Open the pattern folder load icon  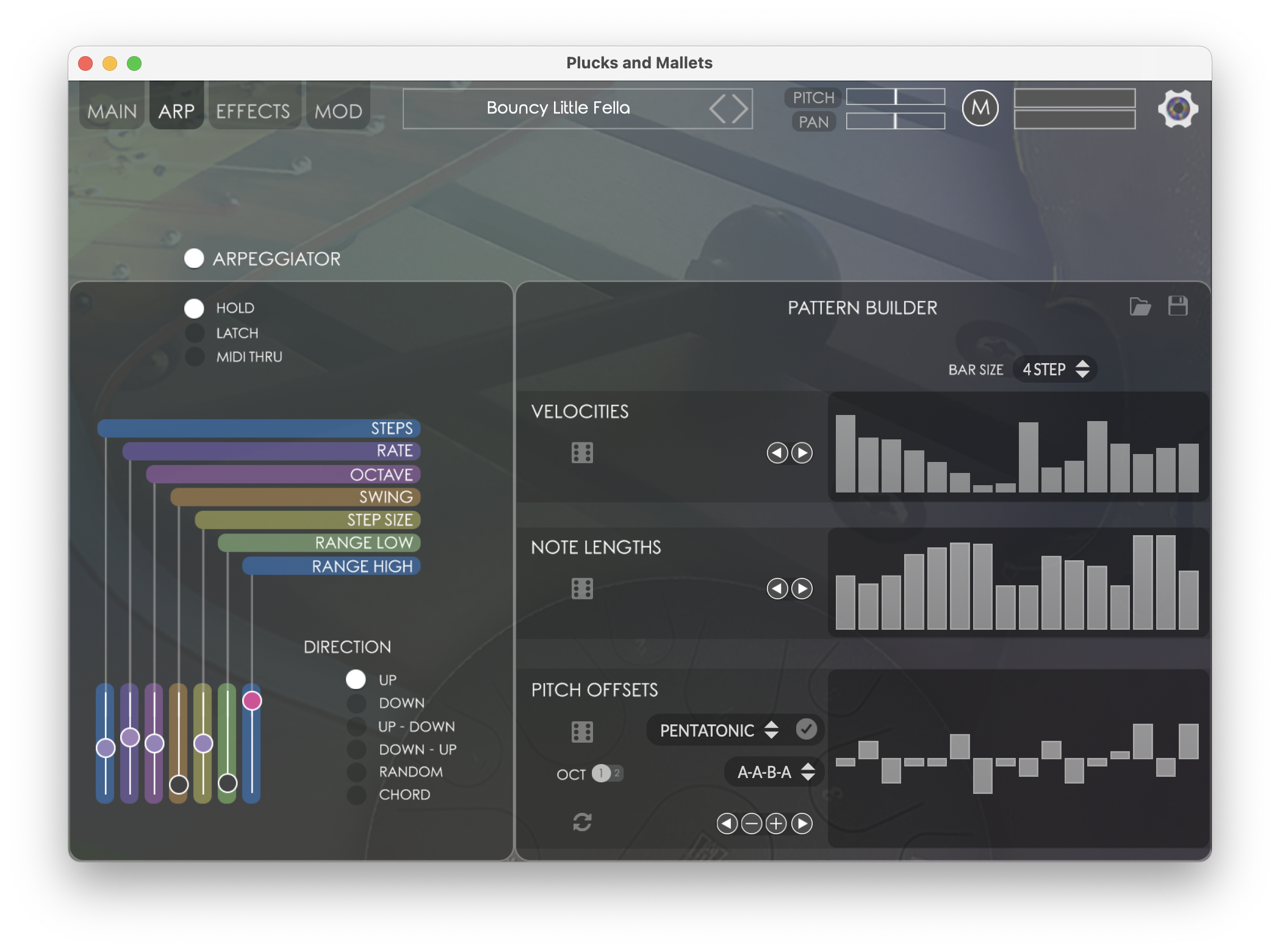(1140, 306)
